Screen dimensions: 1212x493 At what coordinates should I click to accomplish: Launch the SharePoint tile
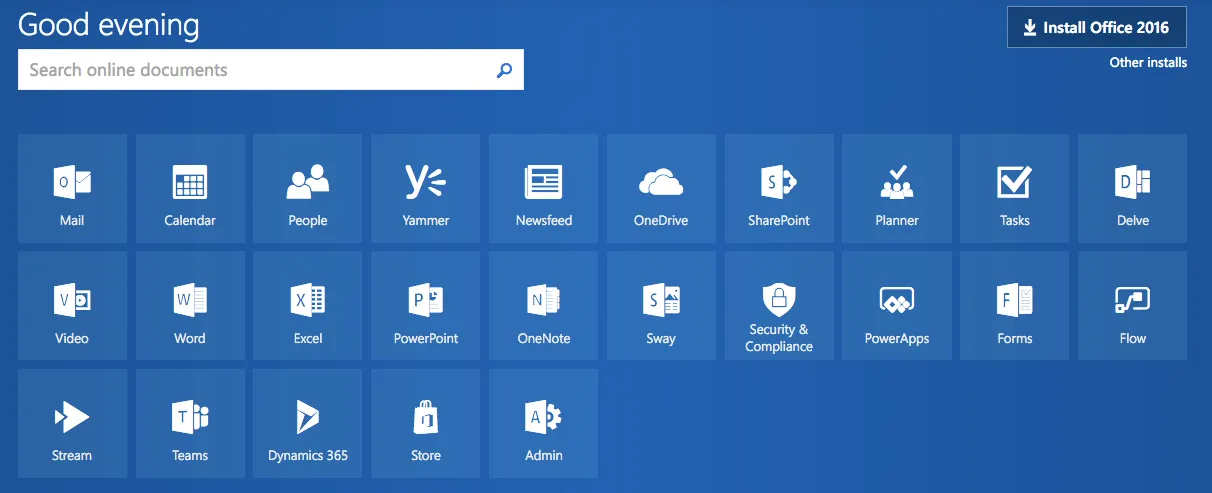click(779, 188)
